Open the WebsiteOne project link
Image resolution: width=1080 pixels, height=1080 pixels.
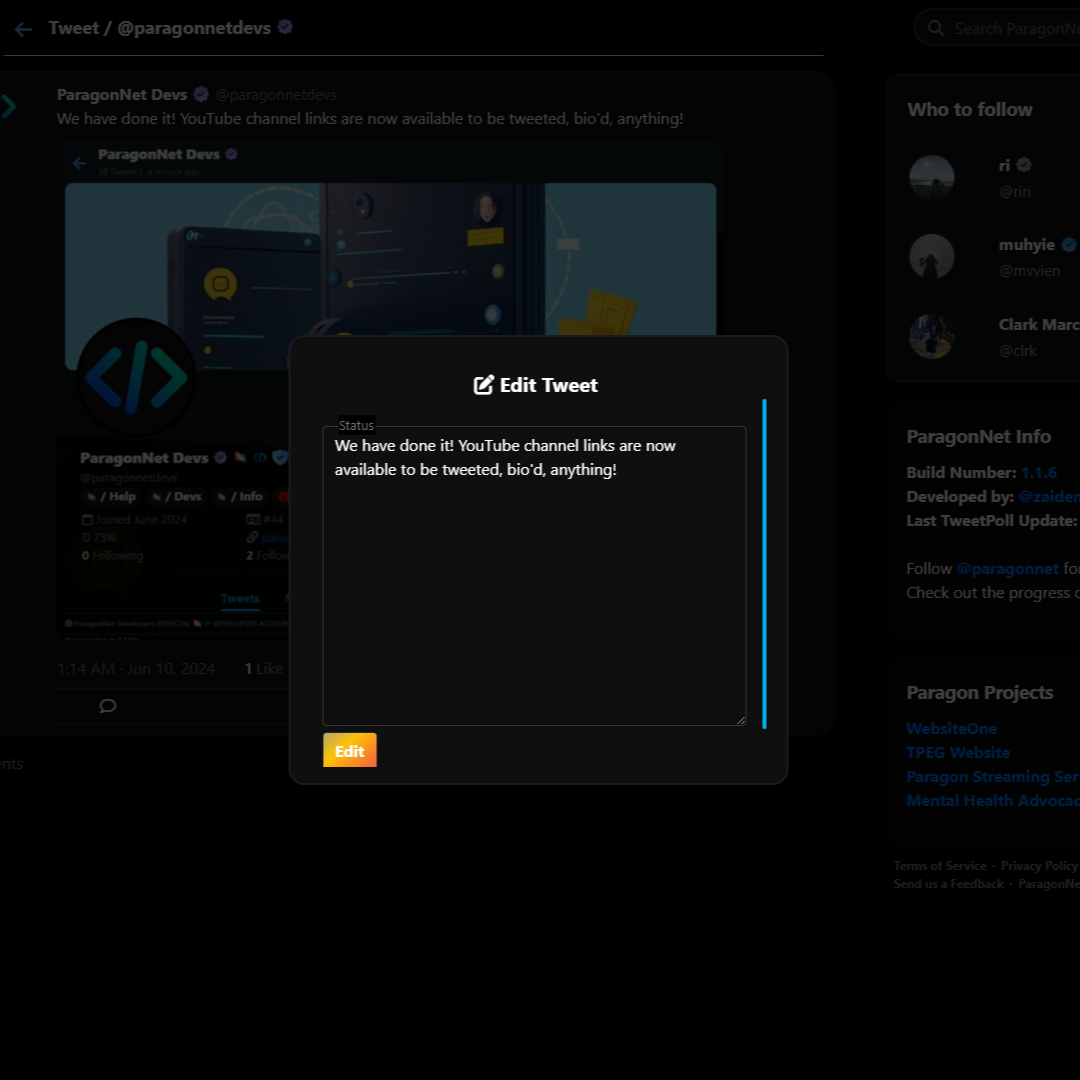click(951, 728)
